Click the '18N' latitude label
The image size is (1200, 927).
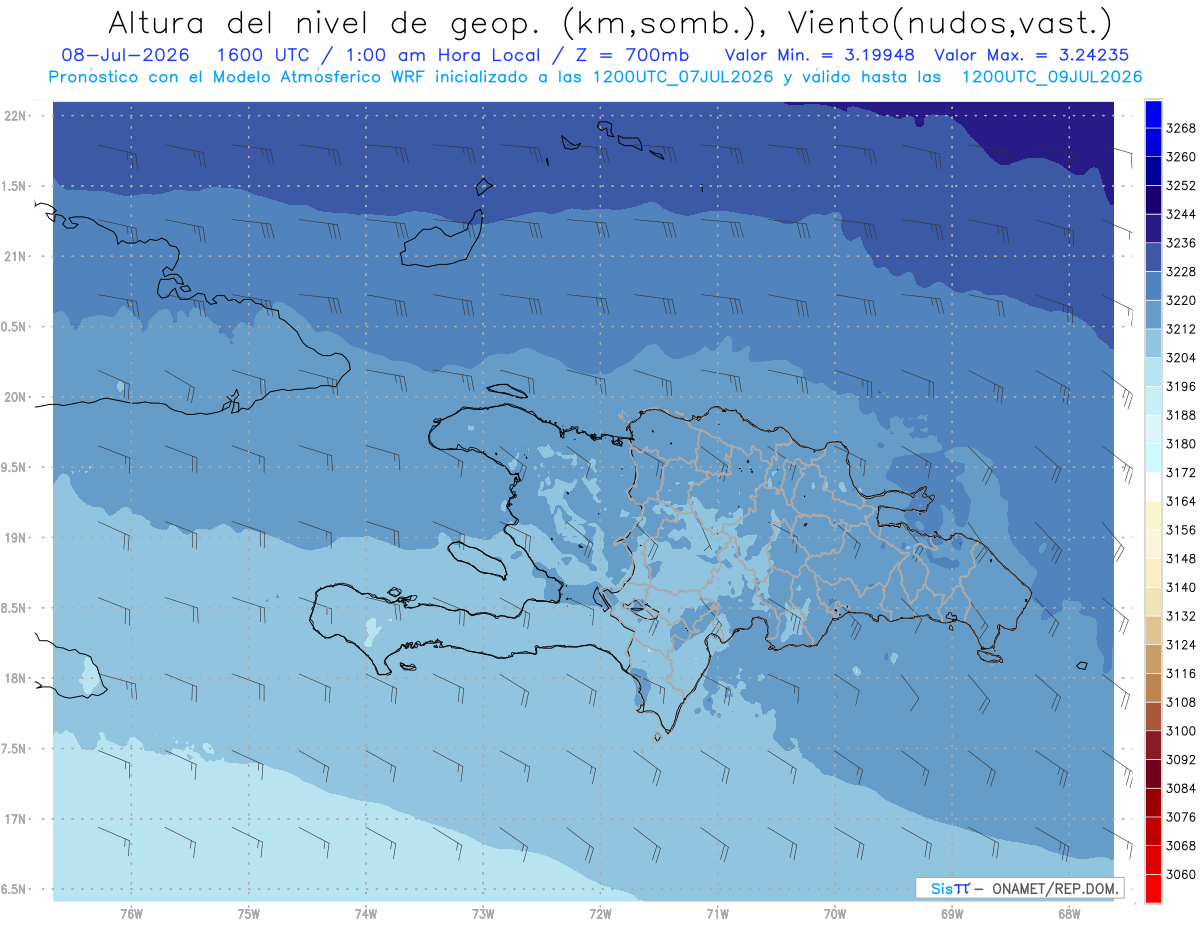tap(16, 678)
